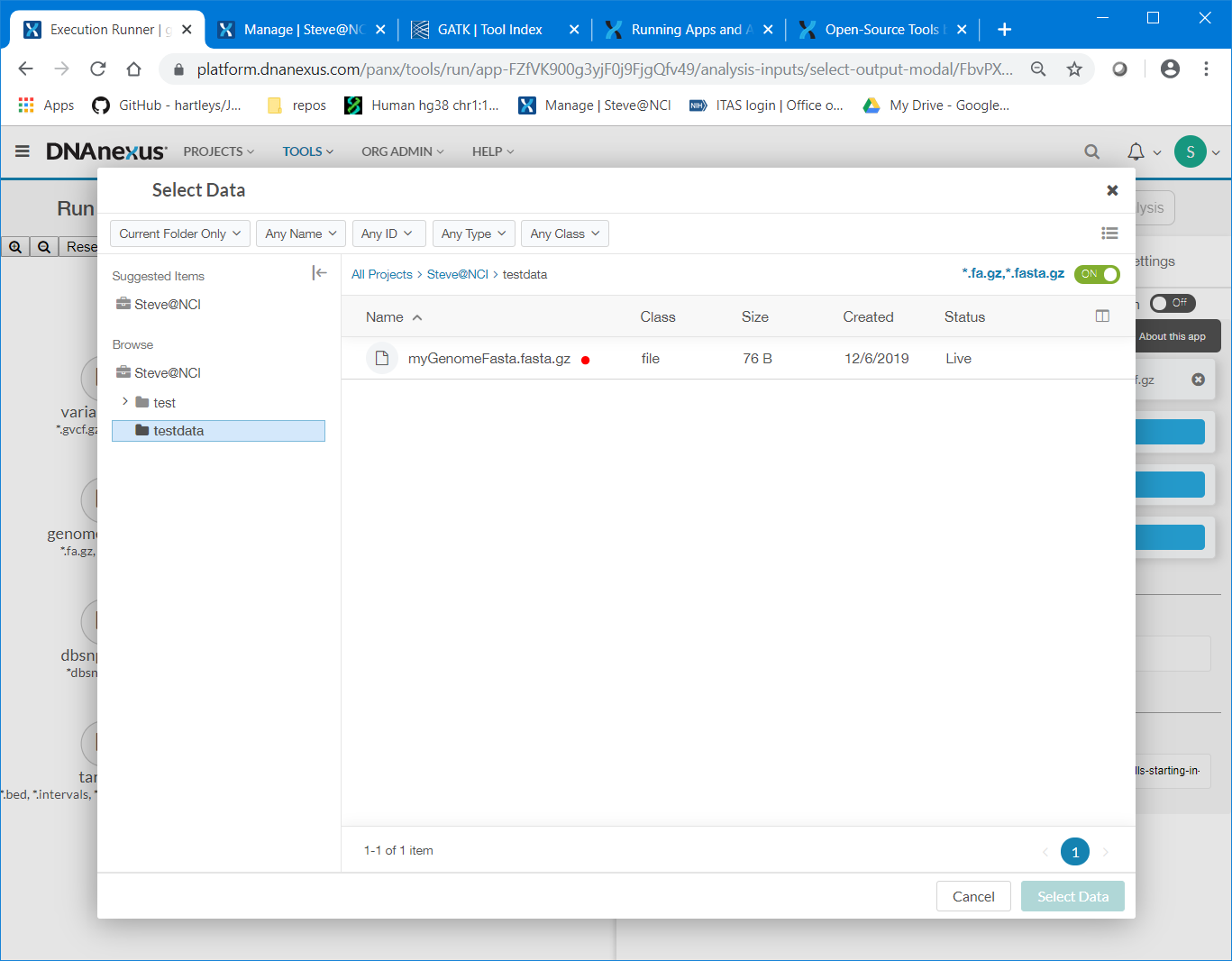Screen dimensions: 1232x961
Task: Sort by the Name column header
Action: [385, 317]
